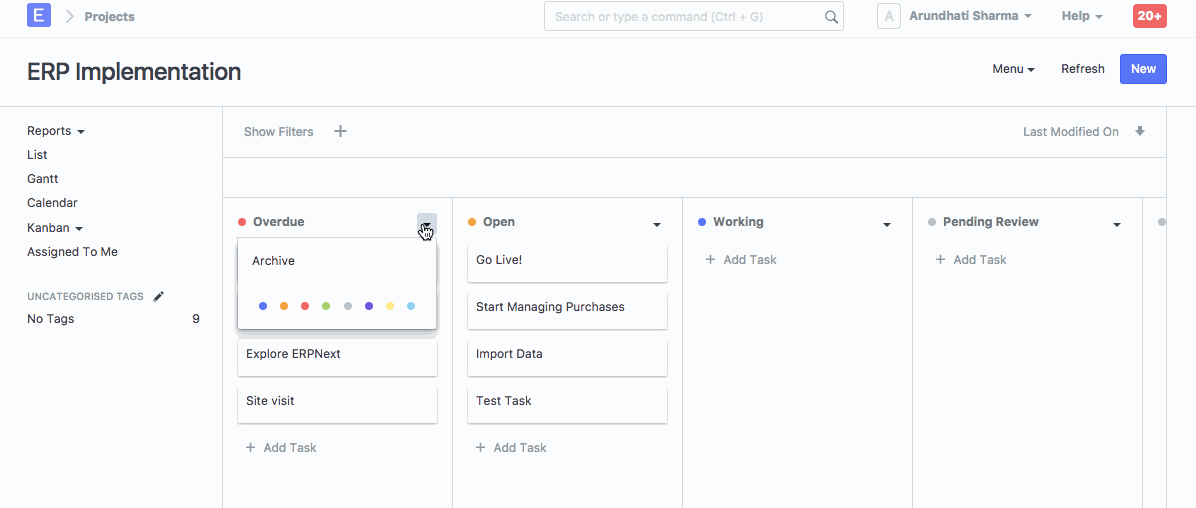
Task: Choose the yellow color dot
Action: pos(390,306)
